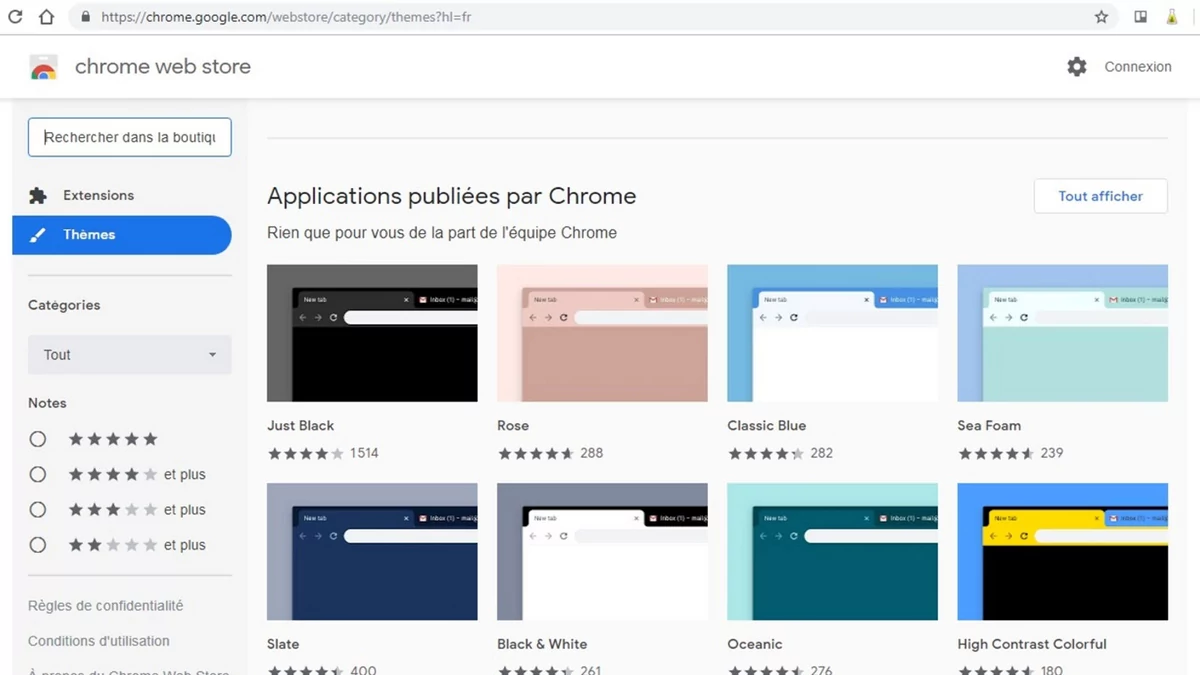Select the Thèmes section

[x=122, y=235]
